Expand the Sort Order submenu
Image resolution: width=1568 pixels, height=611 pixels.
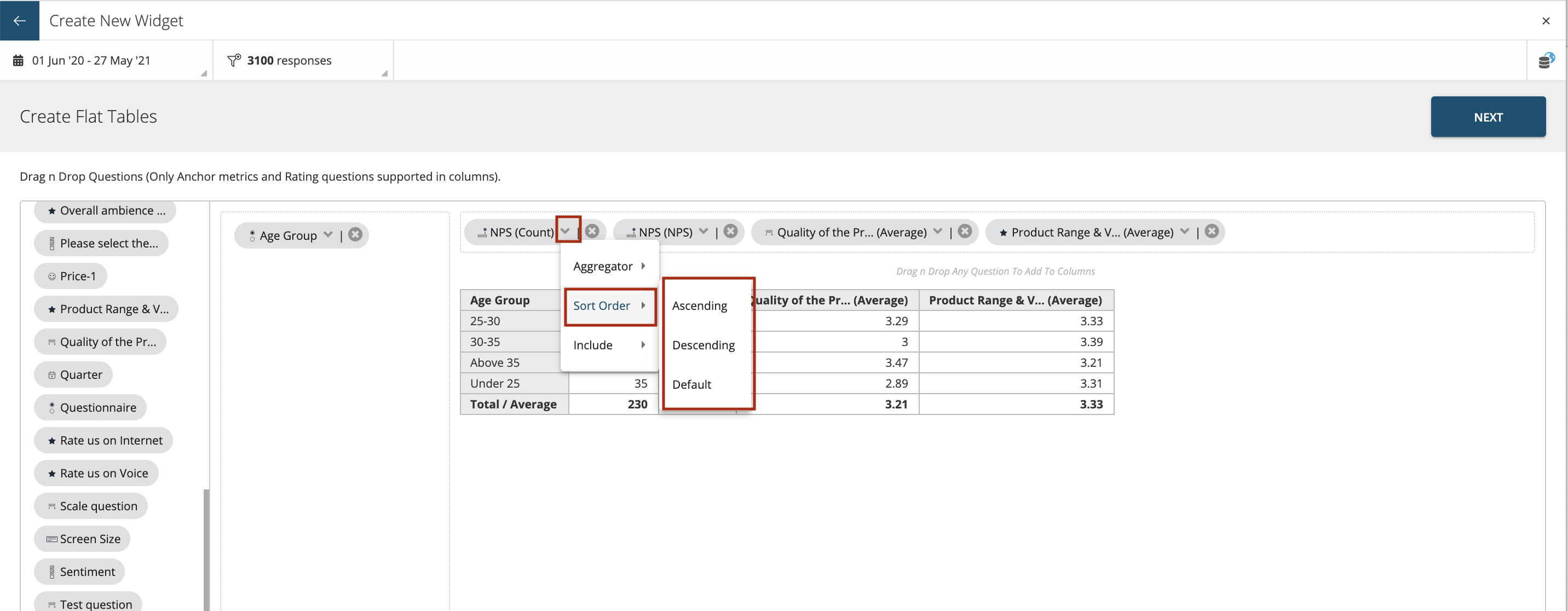click(x=608, y=305)
